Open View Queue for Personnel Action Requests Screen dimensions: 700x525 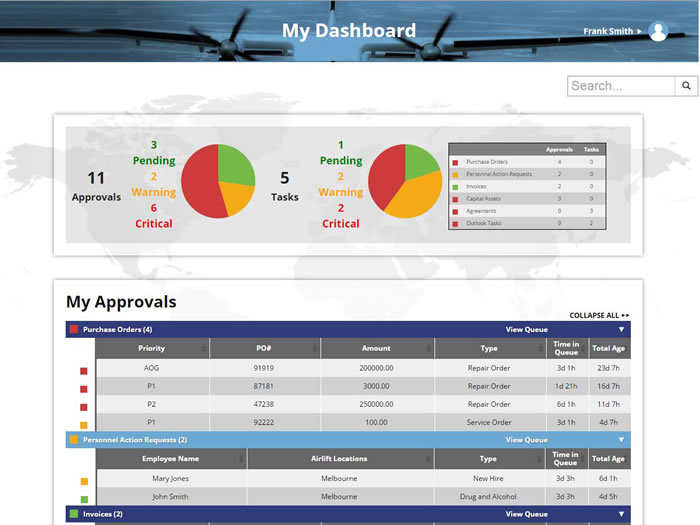pos(526,440)
